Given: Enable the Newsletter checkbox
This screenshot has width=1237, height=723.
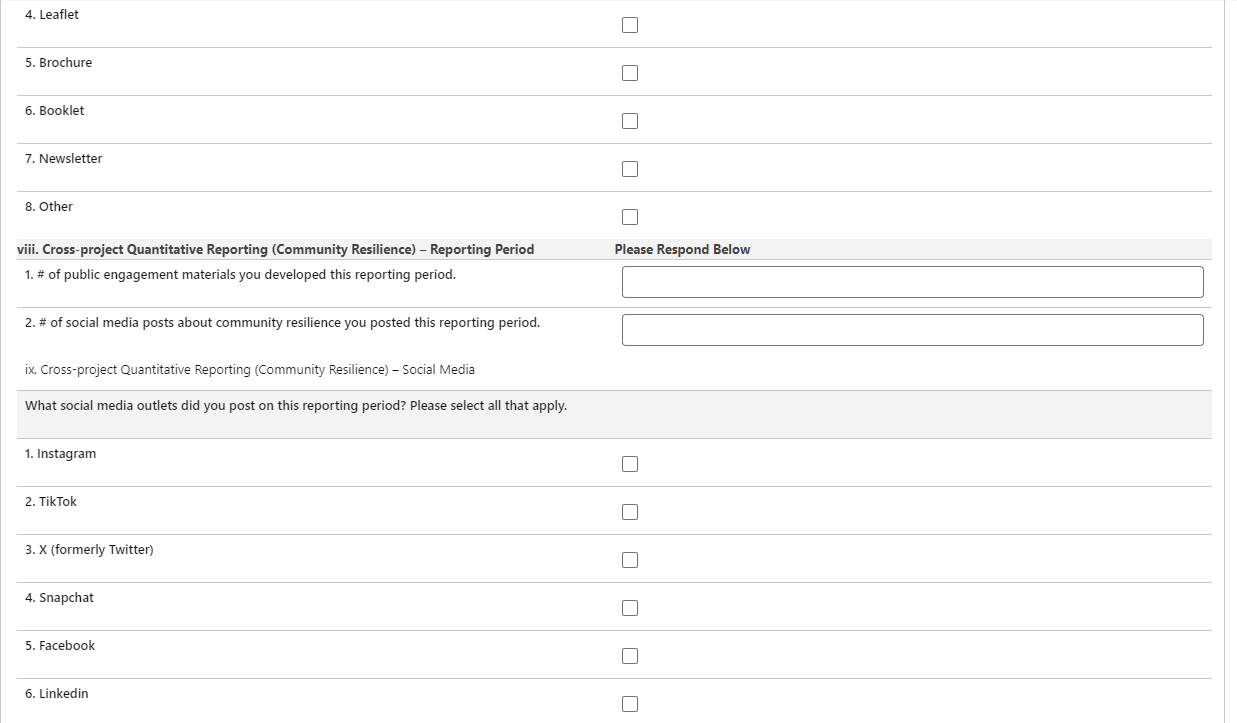Looking at the screenshot, I should [x=630, y=169].
